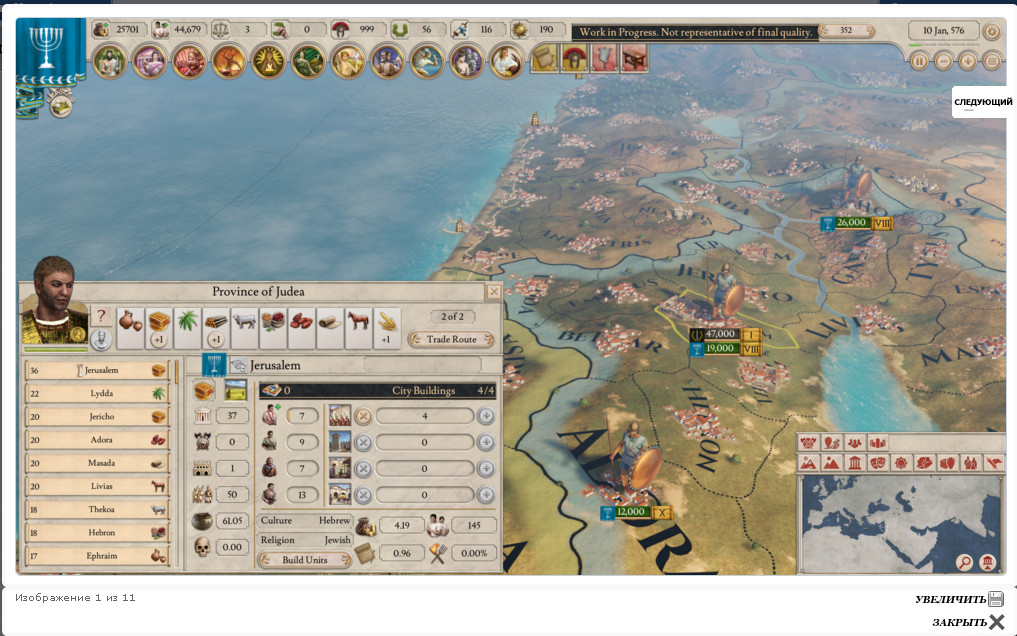Select Lydda in the city list
The image size is (1017, 636).
tap(98, 394)
